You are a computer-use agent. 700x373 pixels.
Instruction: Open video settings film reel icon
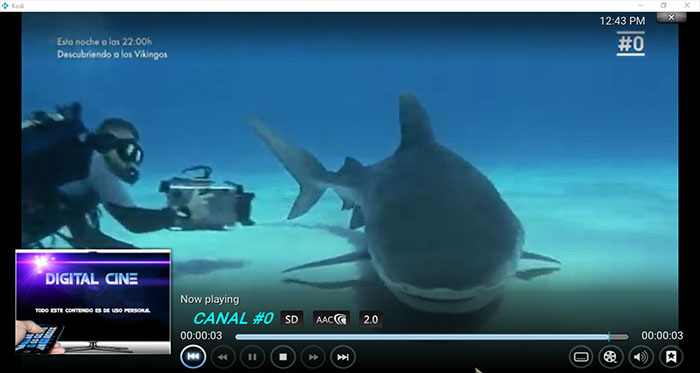coord(611,357)
